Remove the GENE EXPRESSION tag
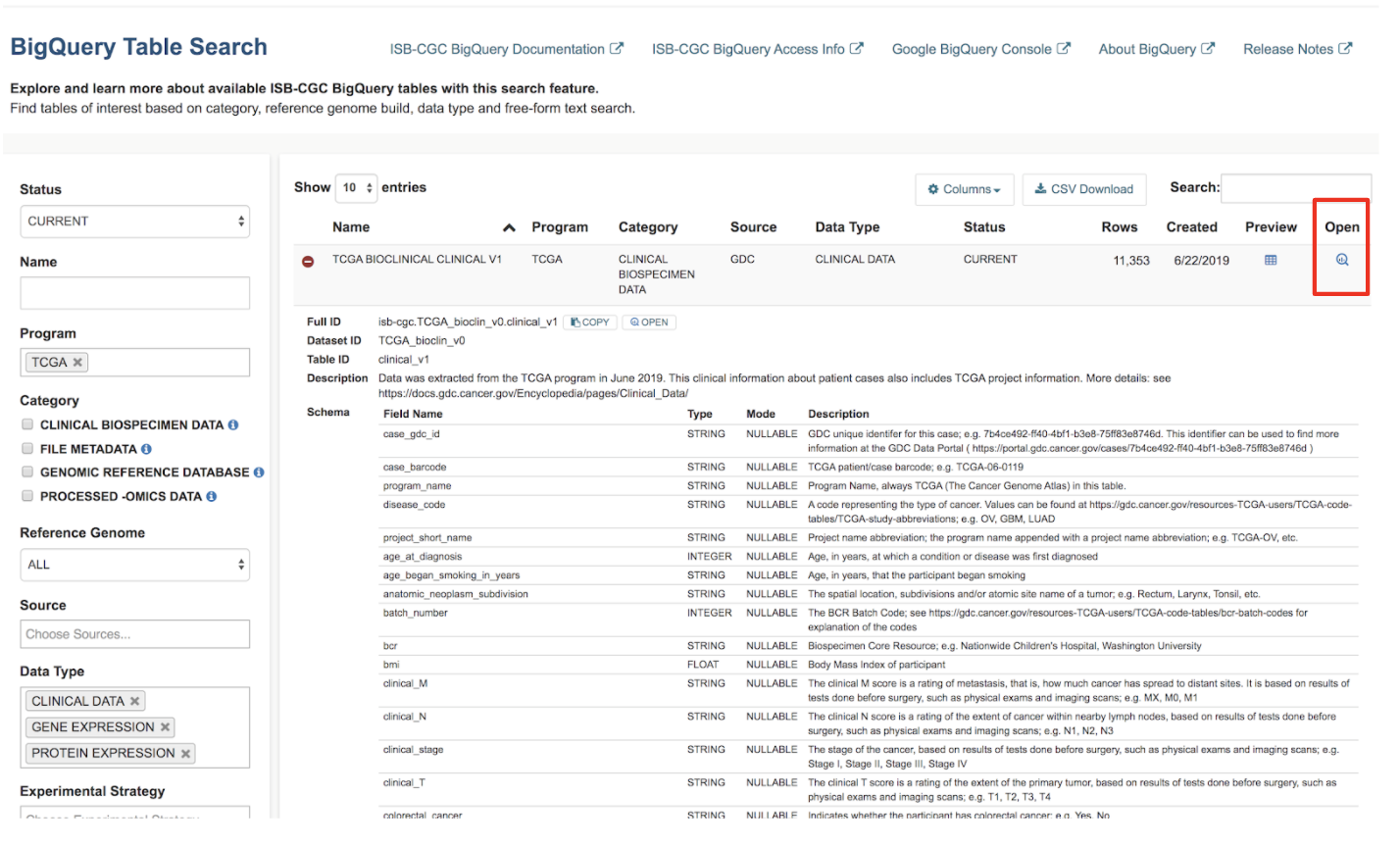 point(165,727)
